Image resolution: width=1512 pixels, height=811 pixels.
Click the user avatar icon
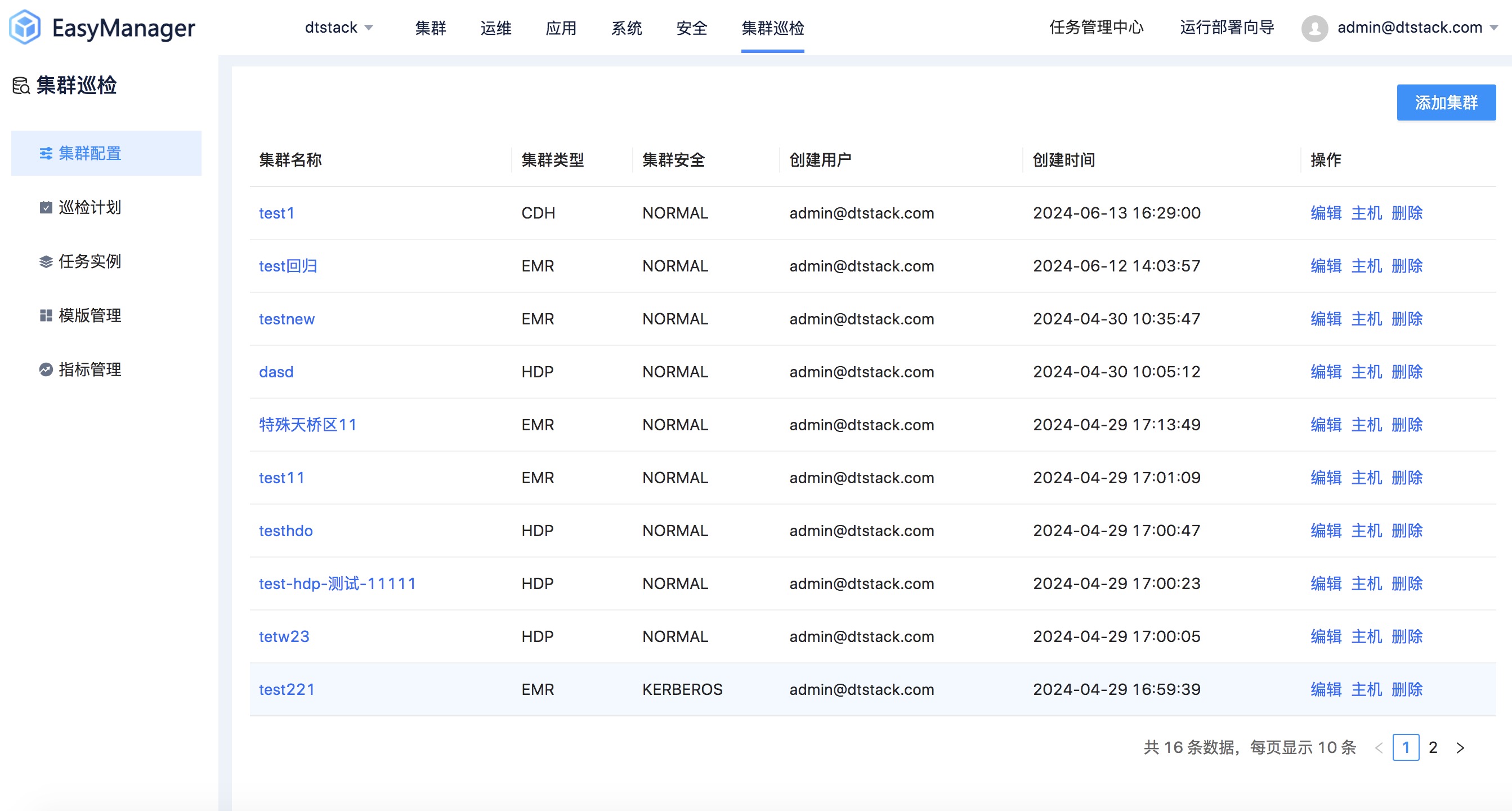coord(1315,28)
